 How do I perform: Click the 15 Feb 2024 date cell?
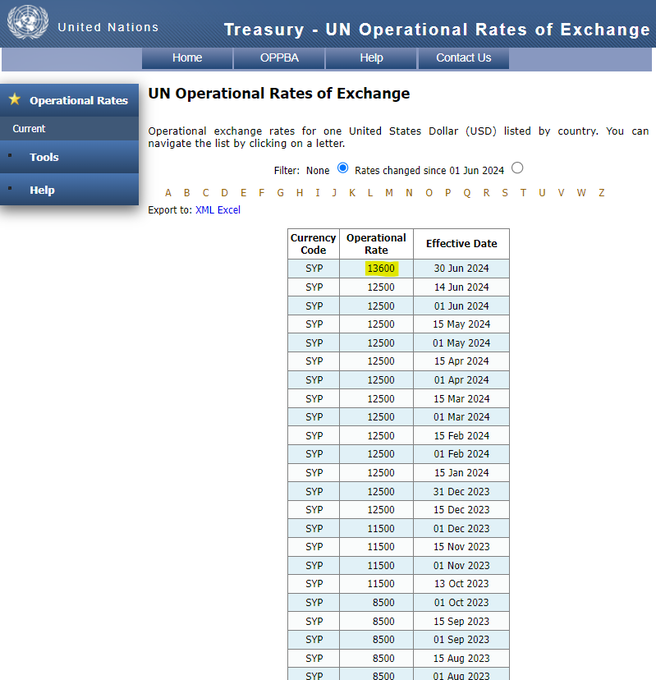pos(461,435)
